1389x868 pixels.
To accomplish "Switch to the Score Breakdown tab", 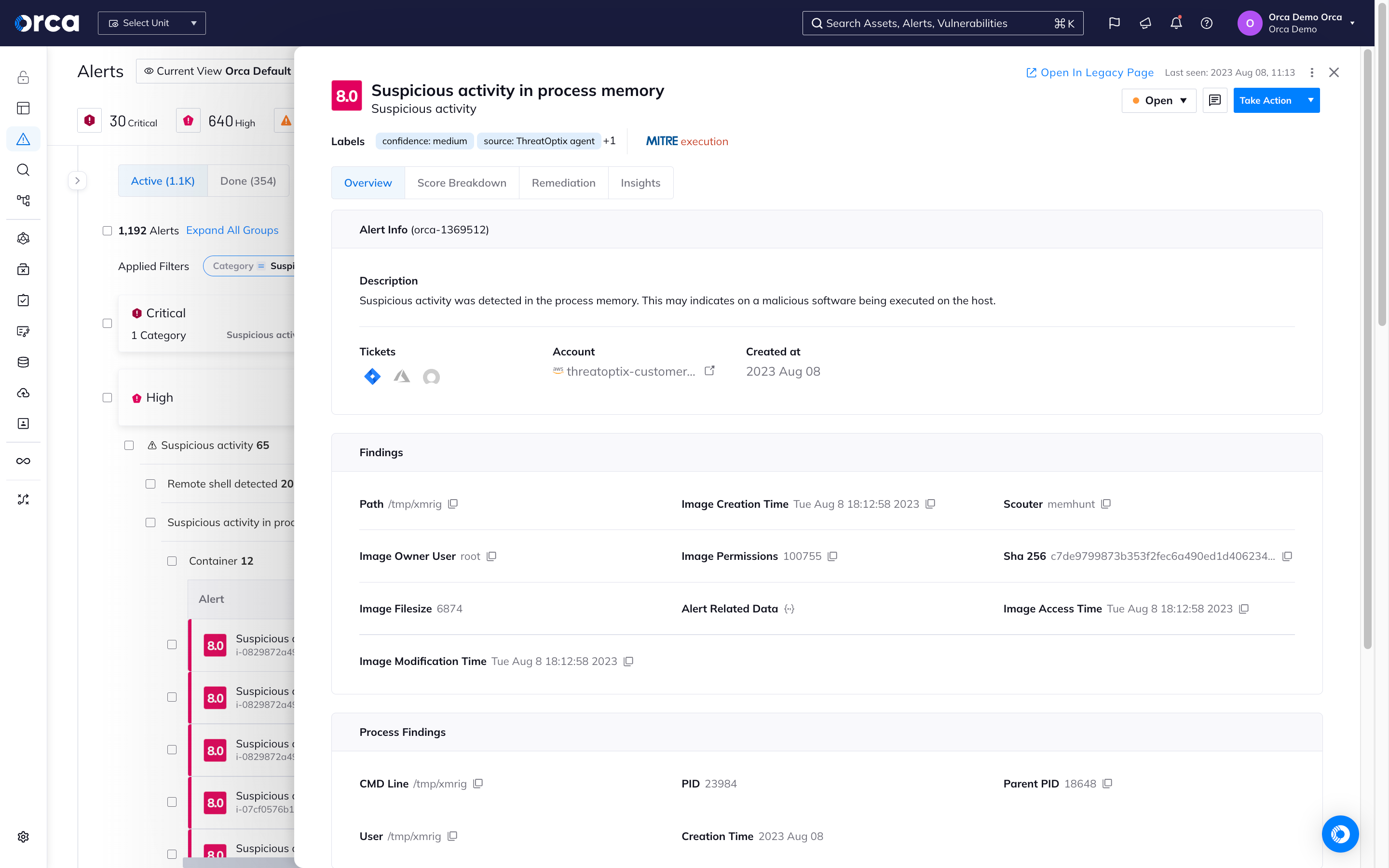I will pos(462,183).
